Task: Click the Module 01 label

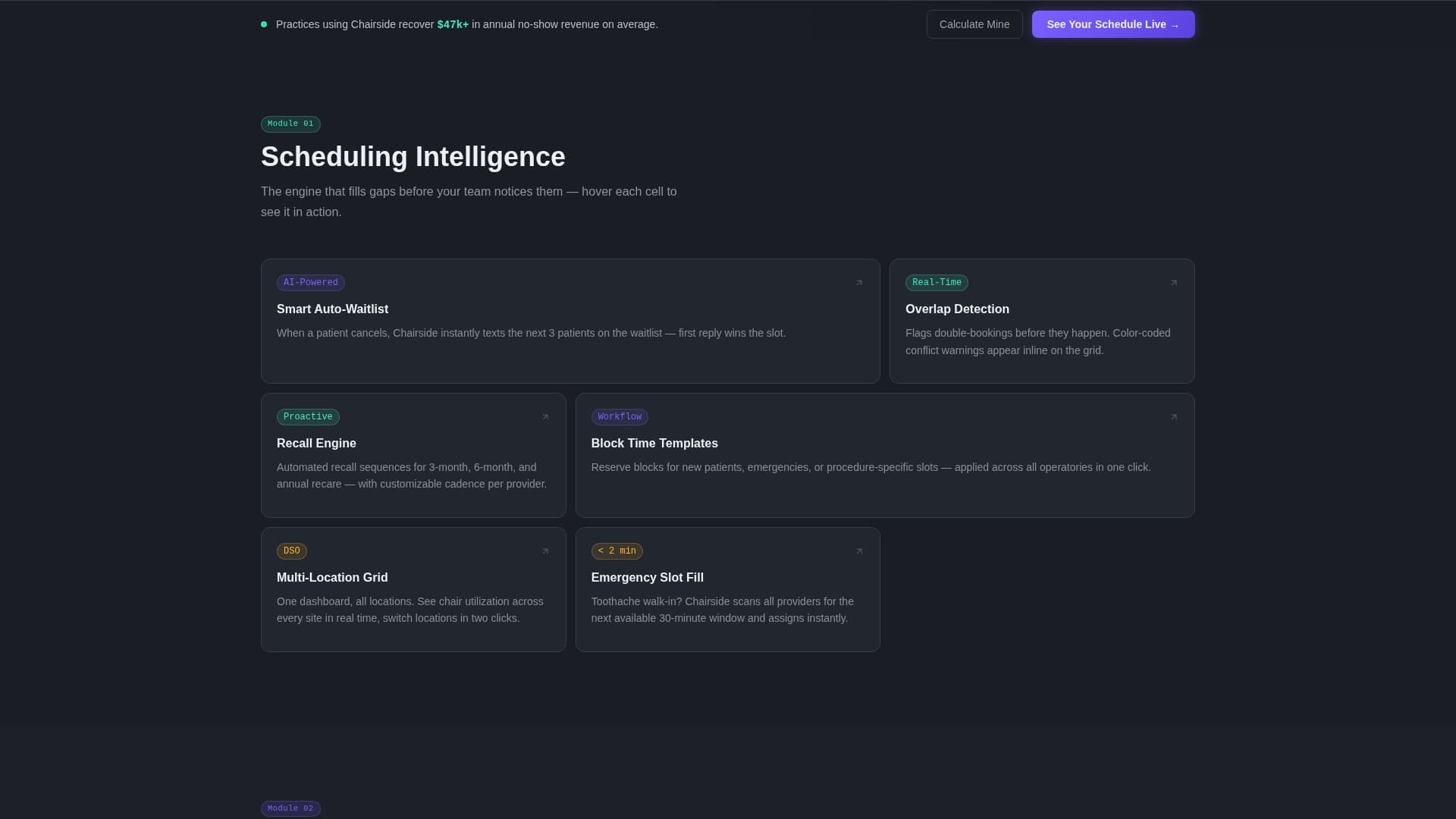Action: [290, 124]
